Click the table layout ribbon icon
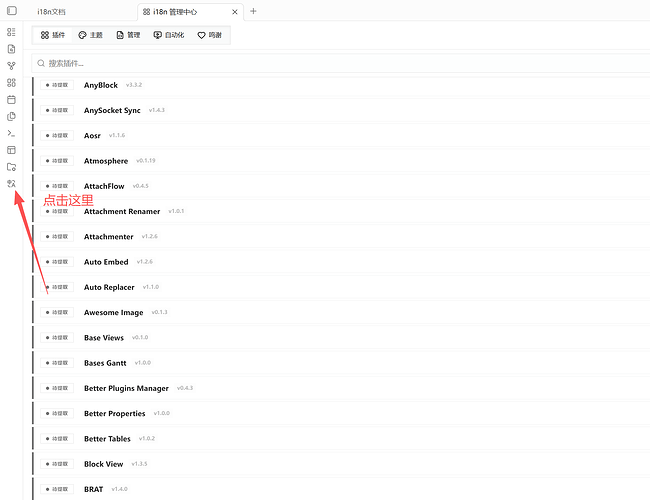The height and width of the screenshot is (500, 650). click(11, 150)
